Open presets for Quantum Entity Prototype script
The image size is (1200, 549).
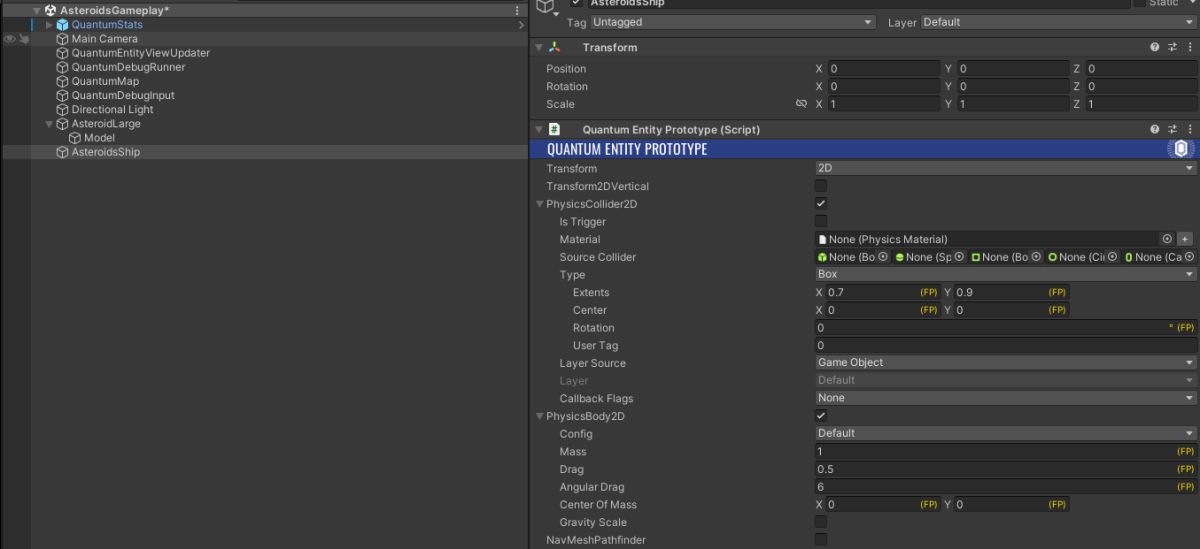1173,130
